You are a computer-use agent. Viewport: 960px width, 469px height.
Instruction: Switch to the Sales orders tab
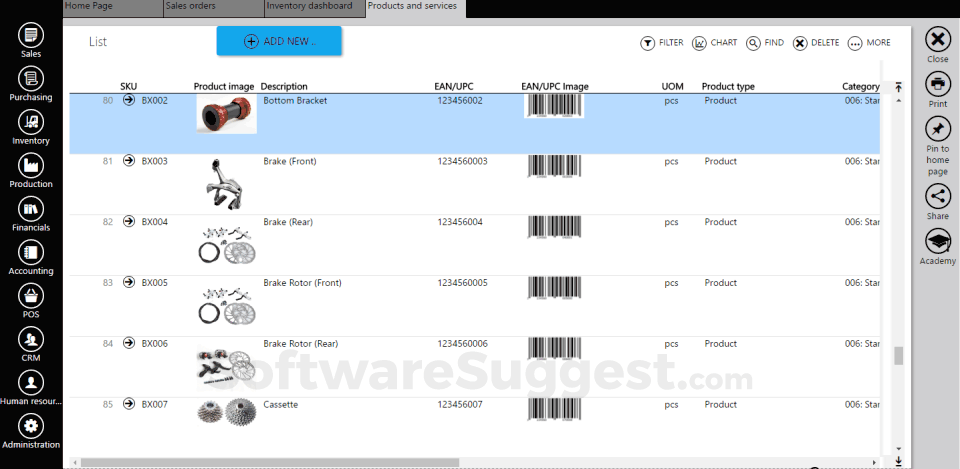tap(214, 8)
